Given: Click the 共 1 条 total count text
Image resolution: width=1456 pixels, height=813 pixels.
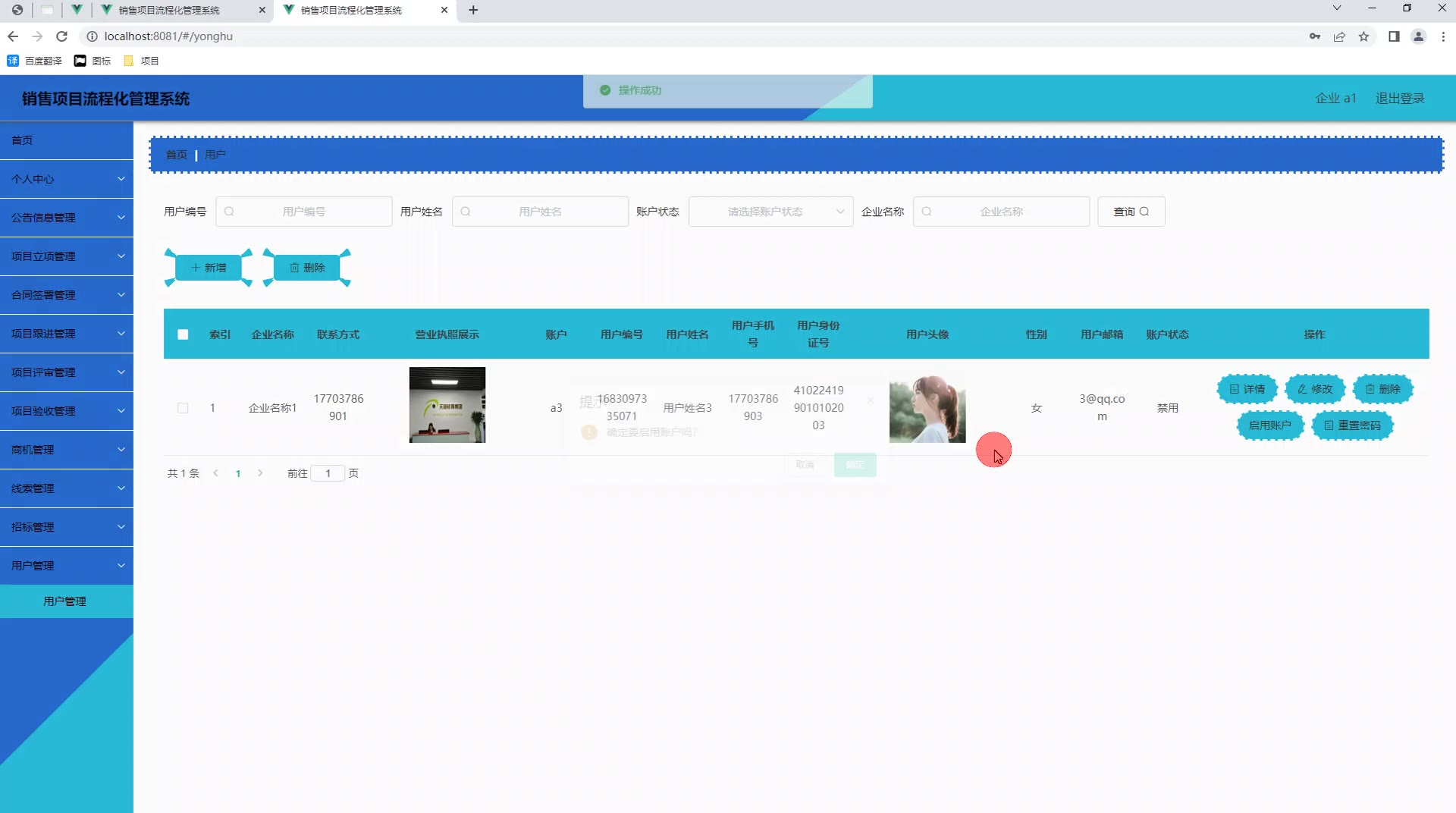Looking at the screenshot, I should (184, 473).
